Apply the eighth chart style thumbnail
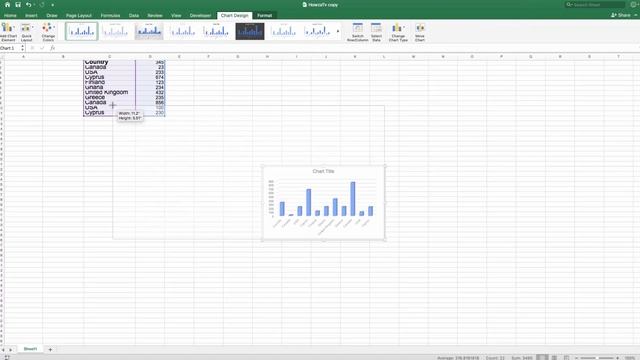Viewport: 640px width, 360px height. tap(317, 31)
